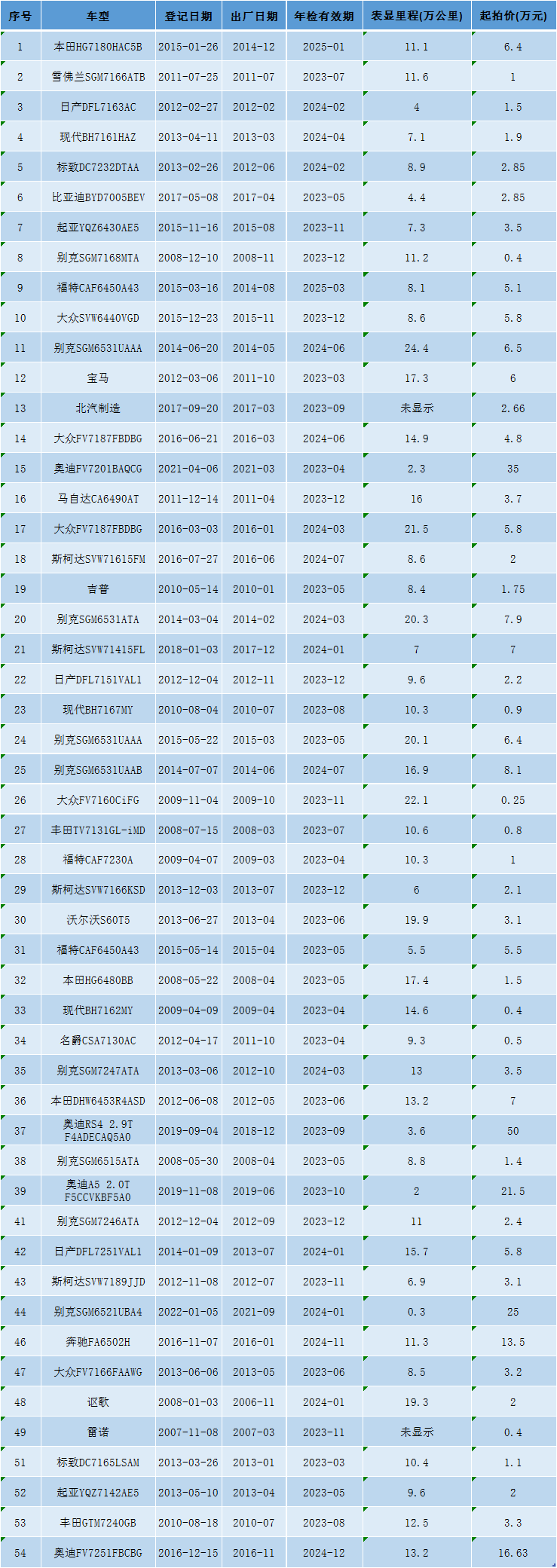Image resolution: width=557 pixels, height=1568 pixels.
Task: Click cell 别克SGM6531UAAB
Action: point(98,770)
